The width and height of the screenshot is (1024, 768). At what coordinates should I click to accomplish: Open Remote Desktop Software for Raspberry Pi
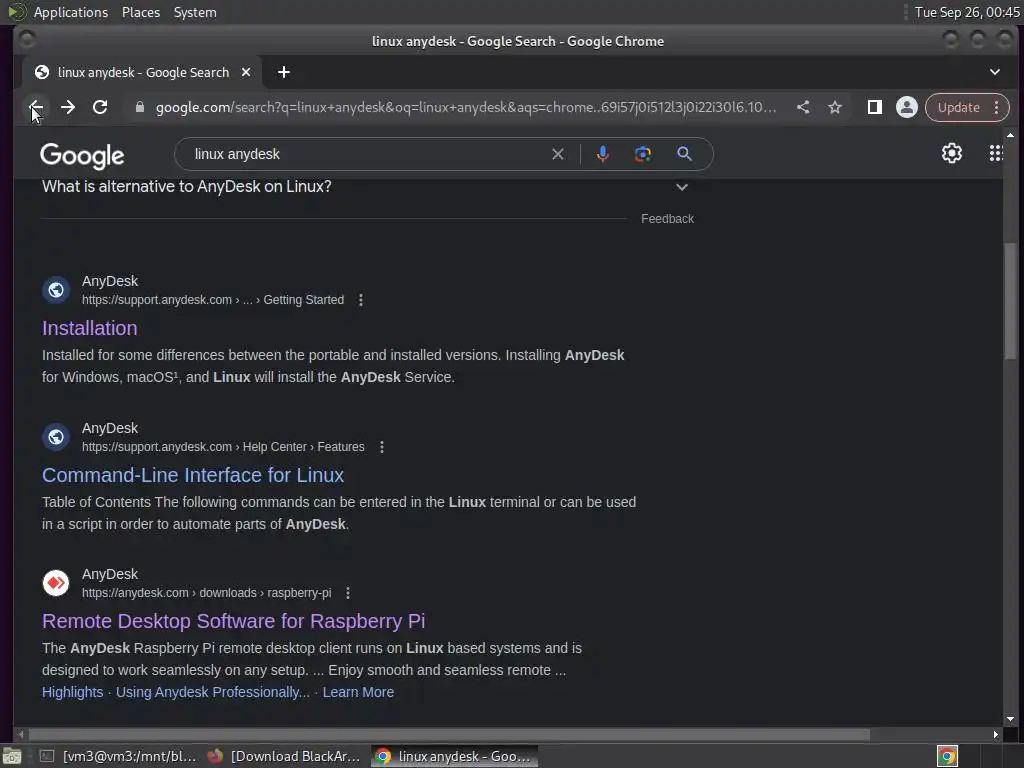[x=233, y=621]
